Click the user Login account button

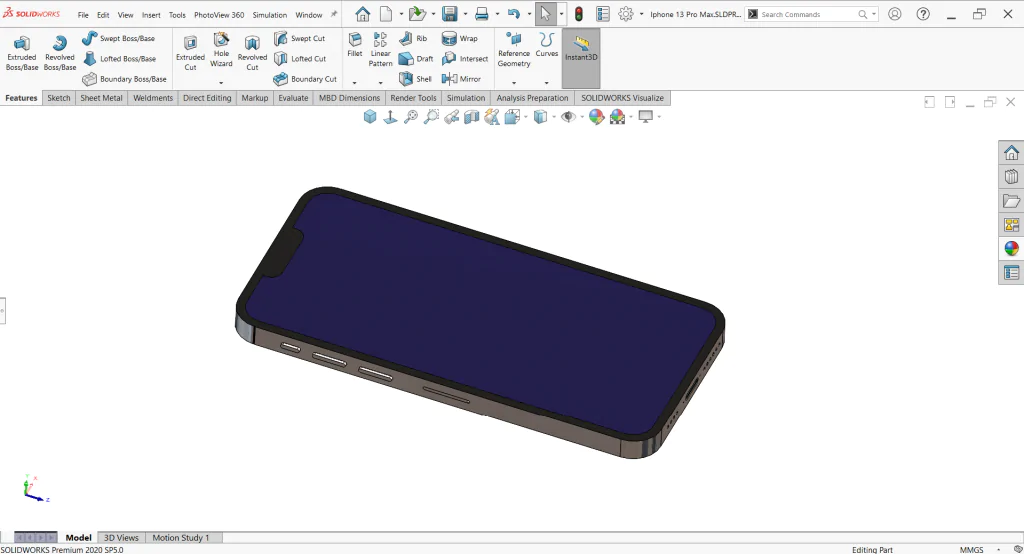pos(895,14)
